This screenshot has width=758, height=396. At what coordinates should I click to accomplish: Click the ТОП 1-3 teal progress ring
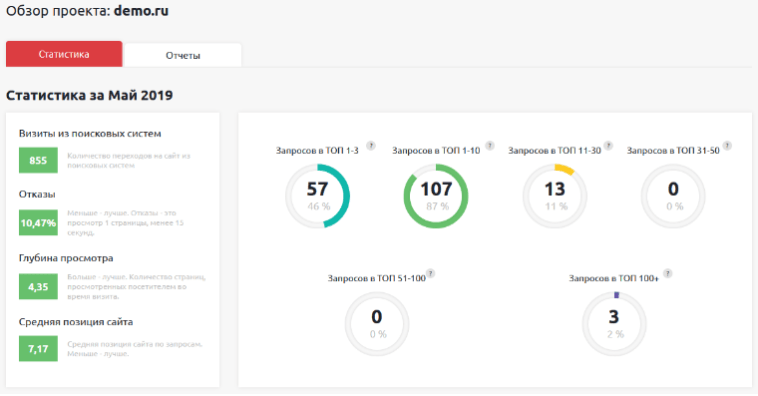tap(318, 196)
